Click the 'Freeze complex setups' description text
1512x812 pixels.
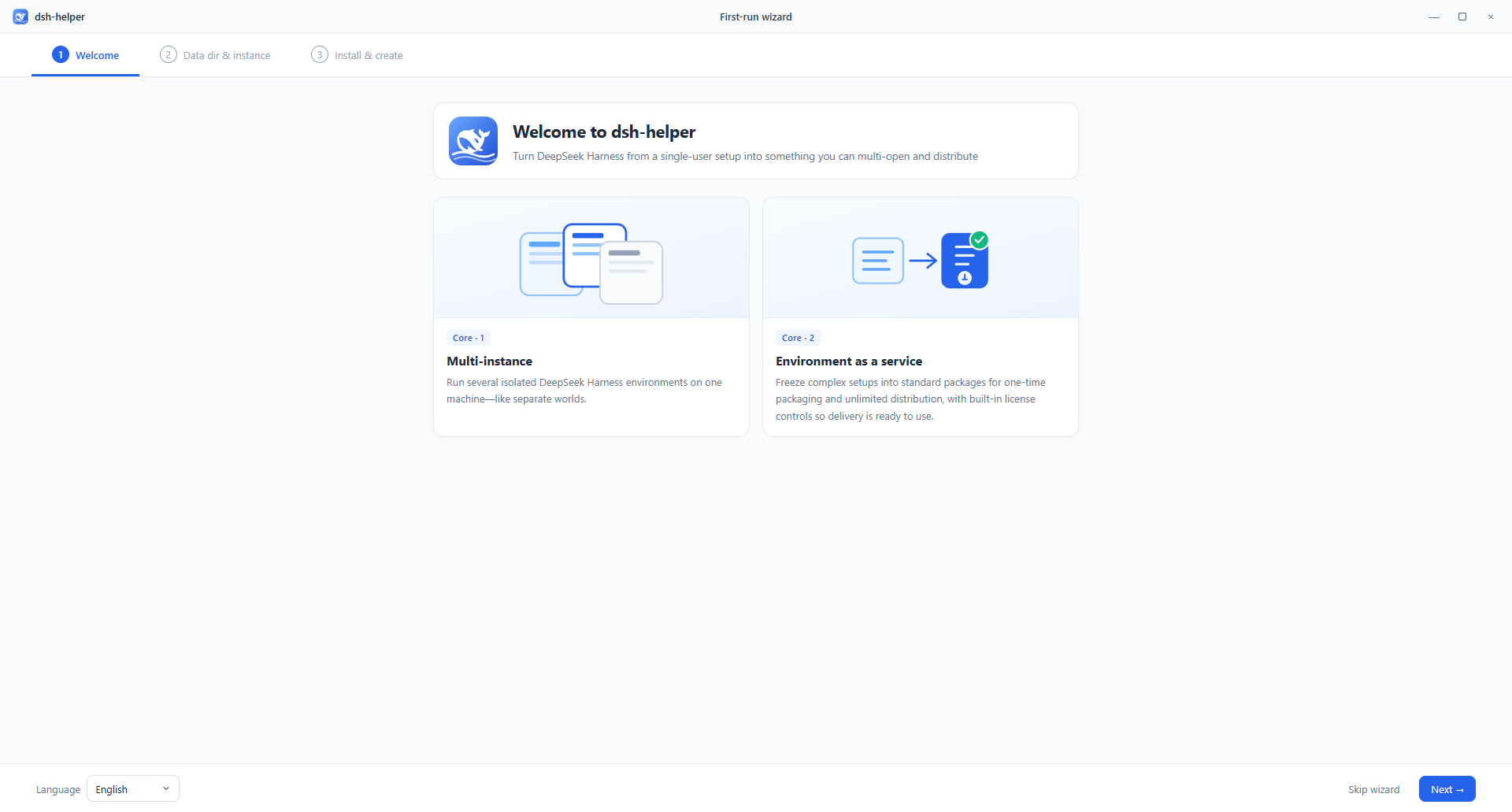click(x=910, y=399)
